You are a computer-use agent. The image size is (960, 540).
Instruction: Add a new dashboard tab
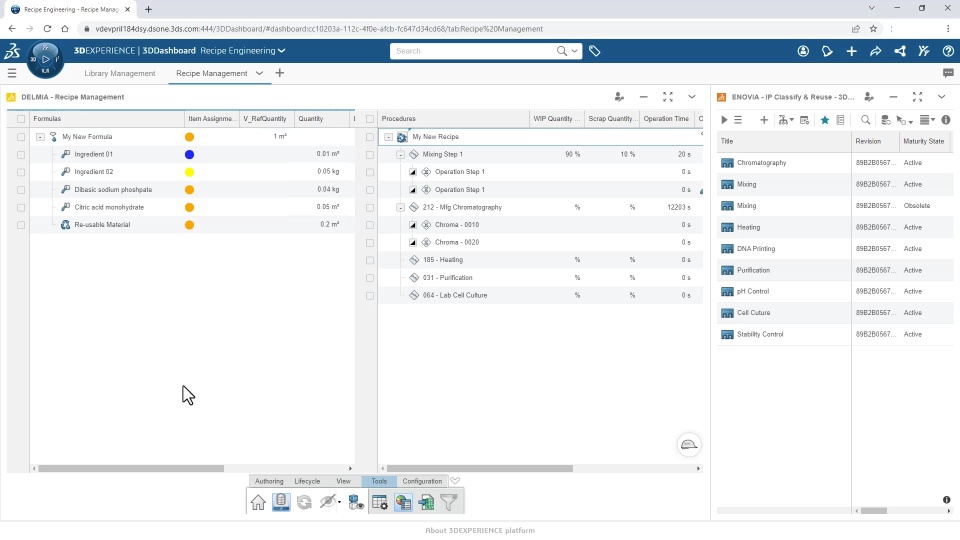pyautogui.click(x=280, y=73)
